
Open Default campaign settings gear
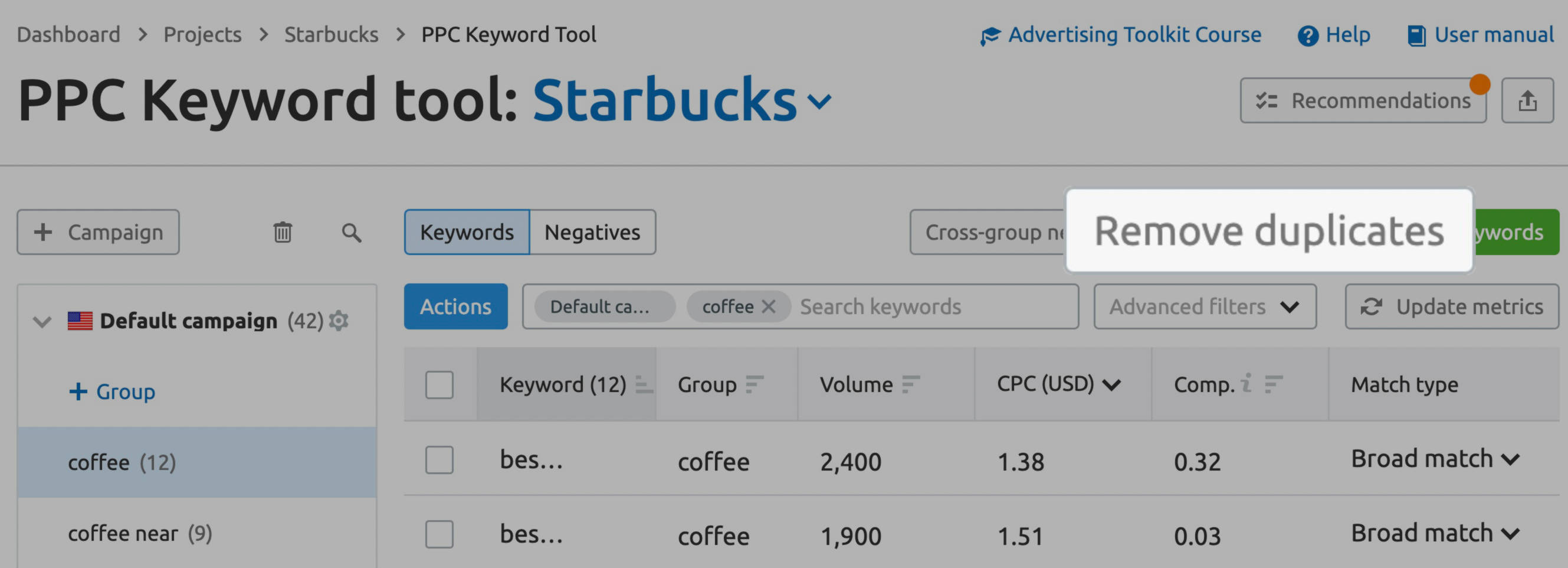tap(340, 320)
